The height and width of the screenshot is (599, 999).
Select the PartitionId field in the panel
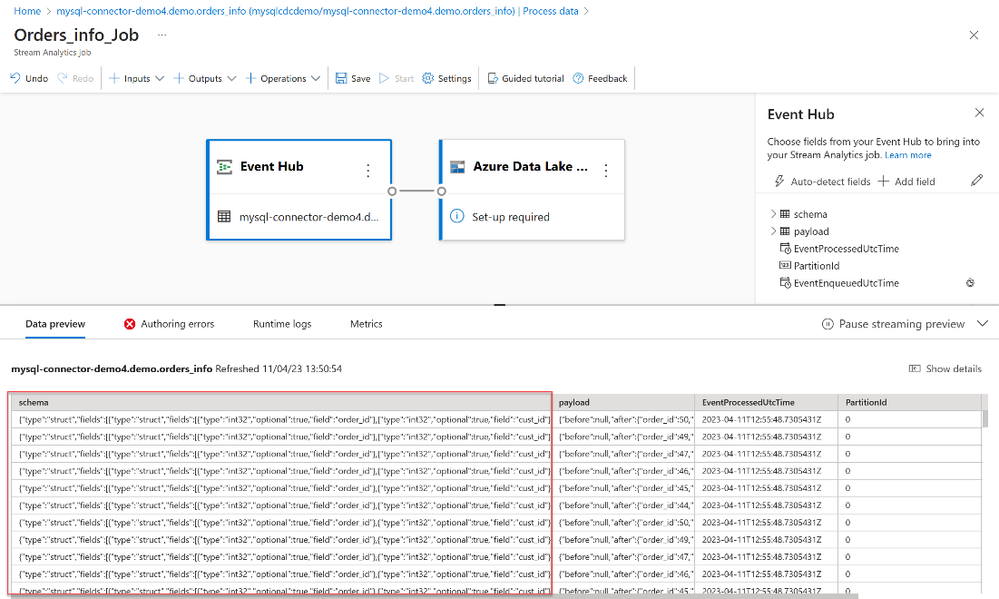pos(816,266)
